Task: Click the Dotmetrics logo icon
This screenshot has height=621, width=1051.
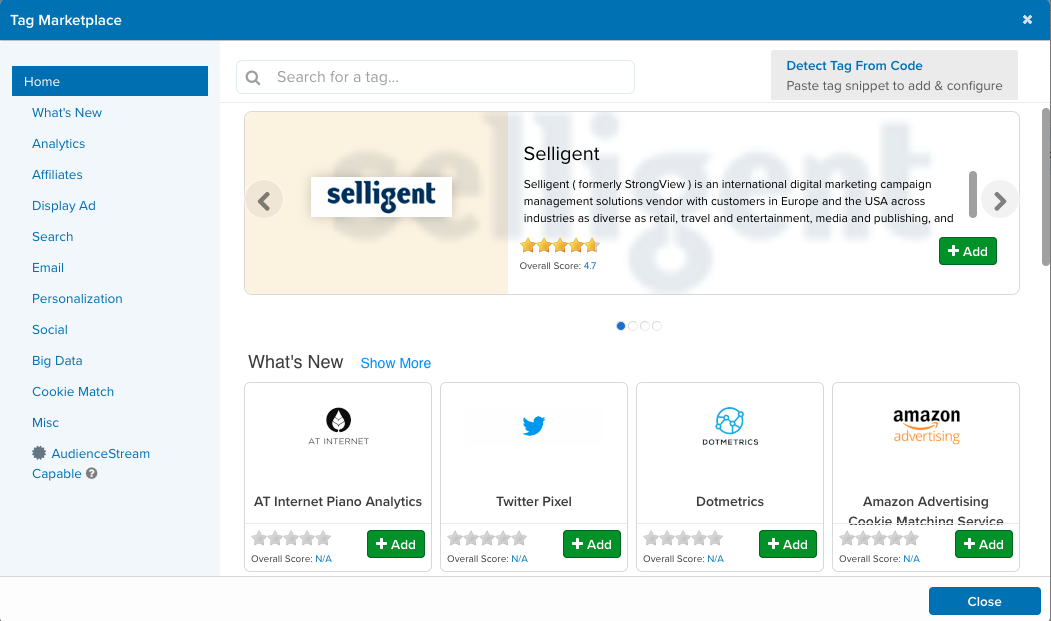Action: pyautogui.click(x=729, y=421)
